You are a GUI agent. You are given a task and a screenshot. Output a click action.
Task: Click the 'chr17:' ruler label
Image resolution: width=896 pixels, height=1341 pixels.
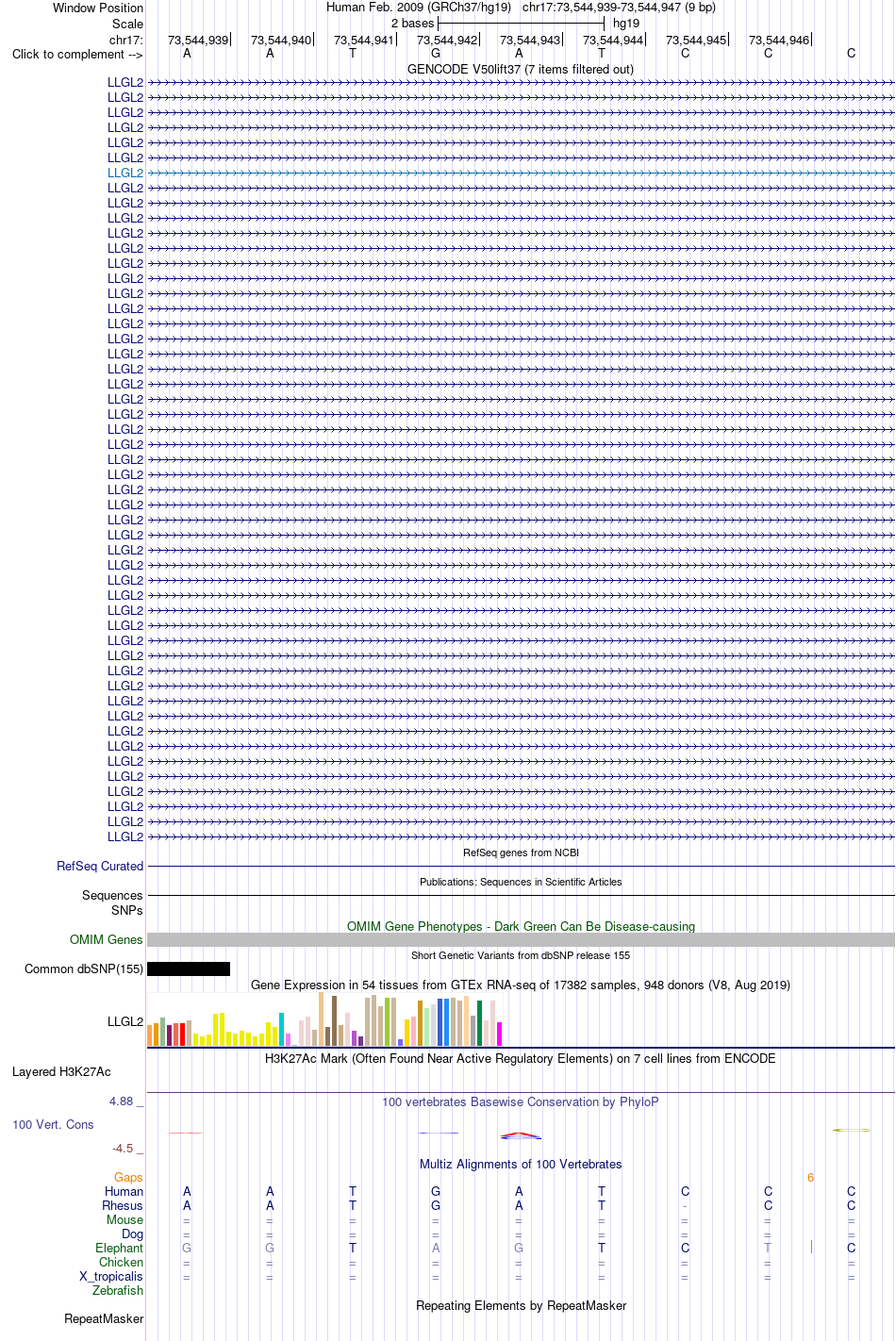(126, 40)
